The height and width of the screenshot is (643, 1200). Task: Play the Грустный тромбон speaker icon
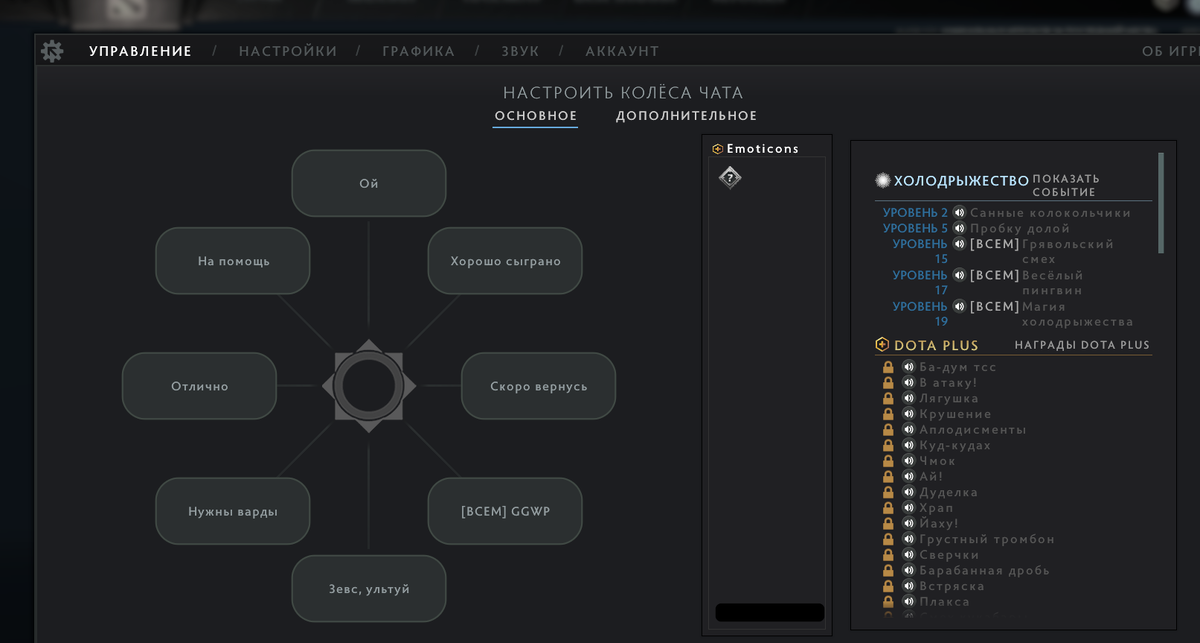[908, 539]
